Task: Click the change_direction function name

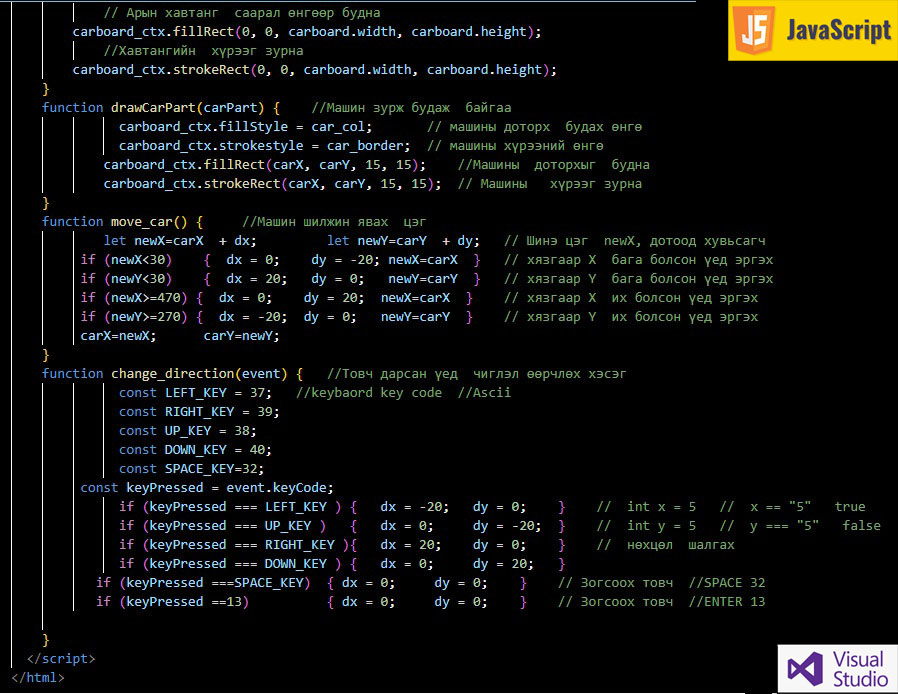Action: tap(203, 373)
